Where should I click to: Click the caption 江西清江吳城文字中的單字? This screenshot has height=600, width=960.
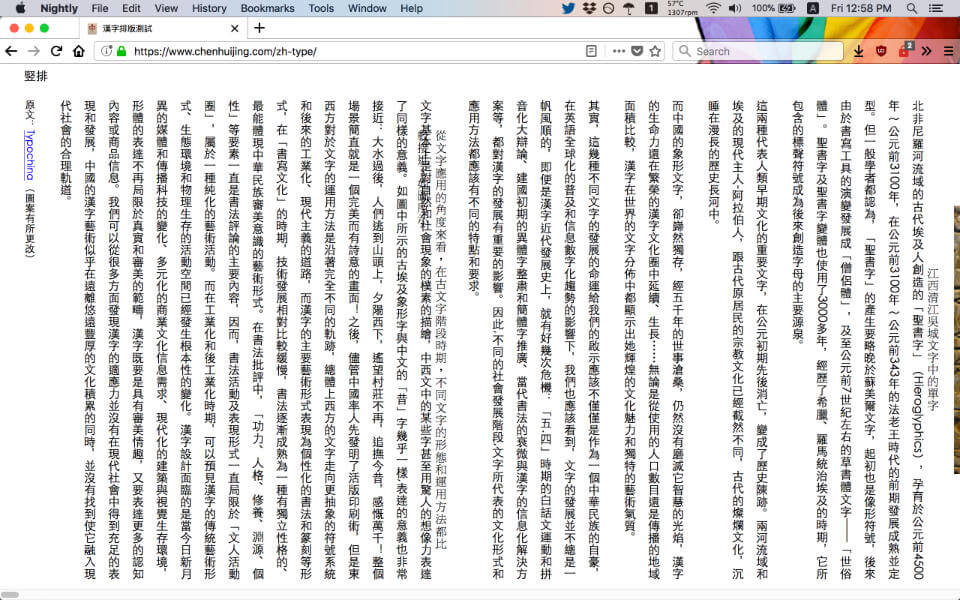932,340
